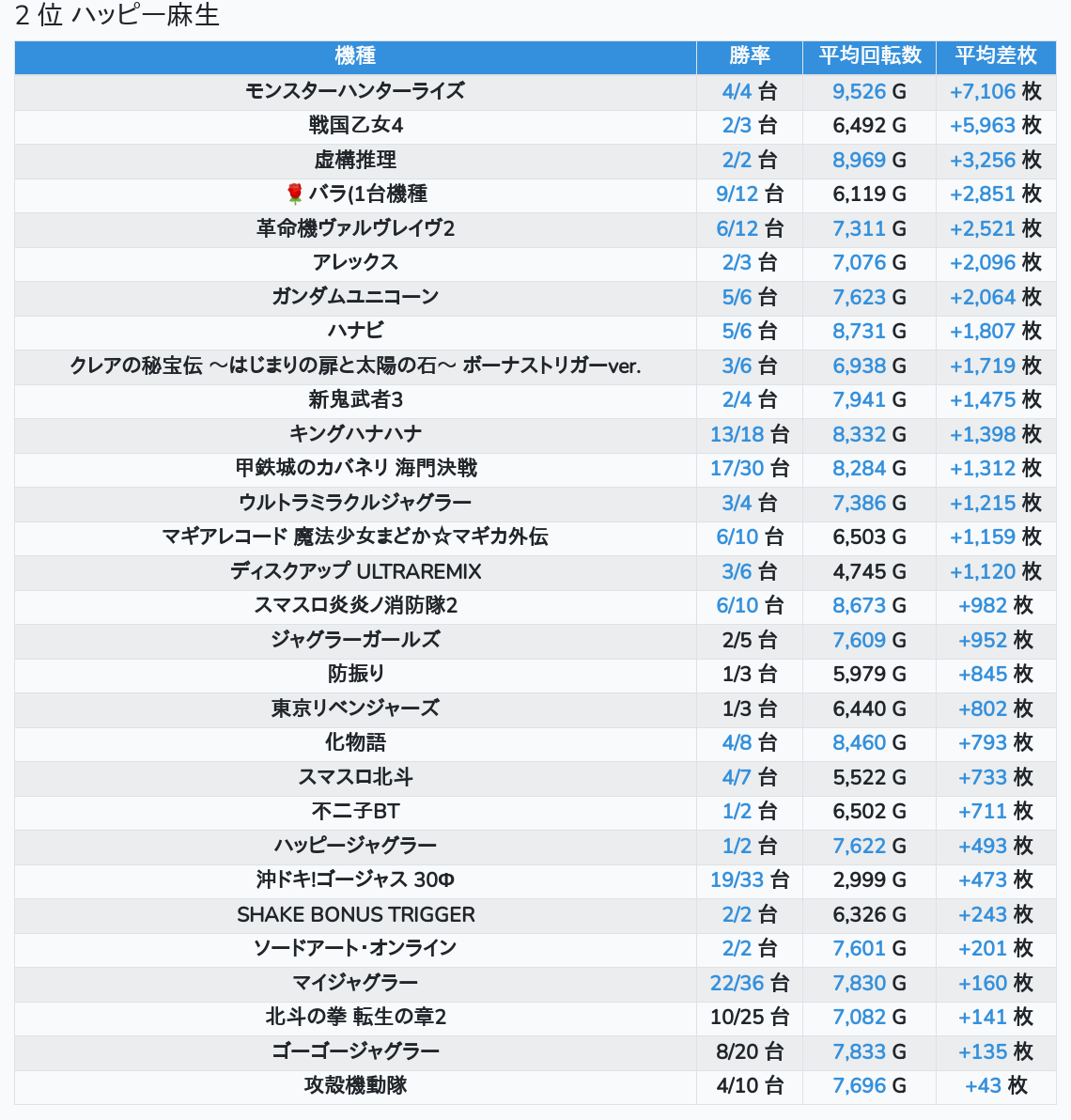The height and width of the screenshot is (1120, 1071).
Task: Click 2位 ハッピー麻生 heading
Action: pyautogui.click(x=117, y=16)
